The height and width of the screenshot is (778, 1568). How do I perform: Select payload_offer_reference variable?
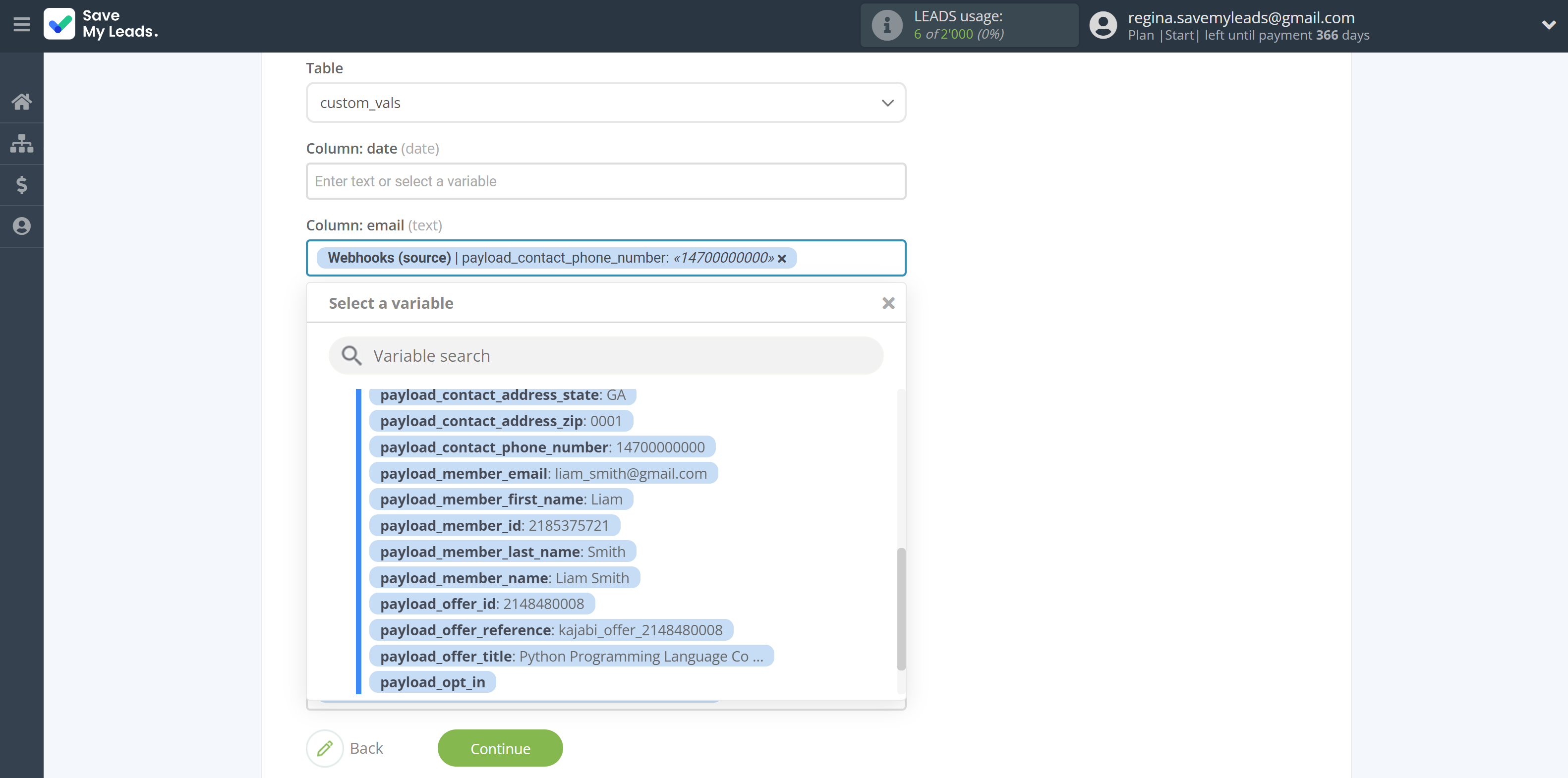point(551,630)
